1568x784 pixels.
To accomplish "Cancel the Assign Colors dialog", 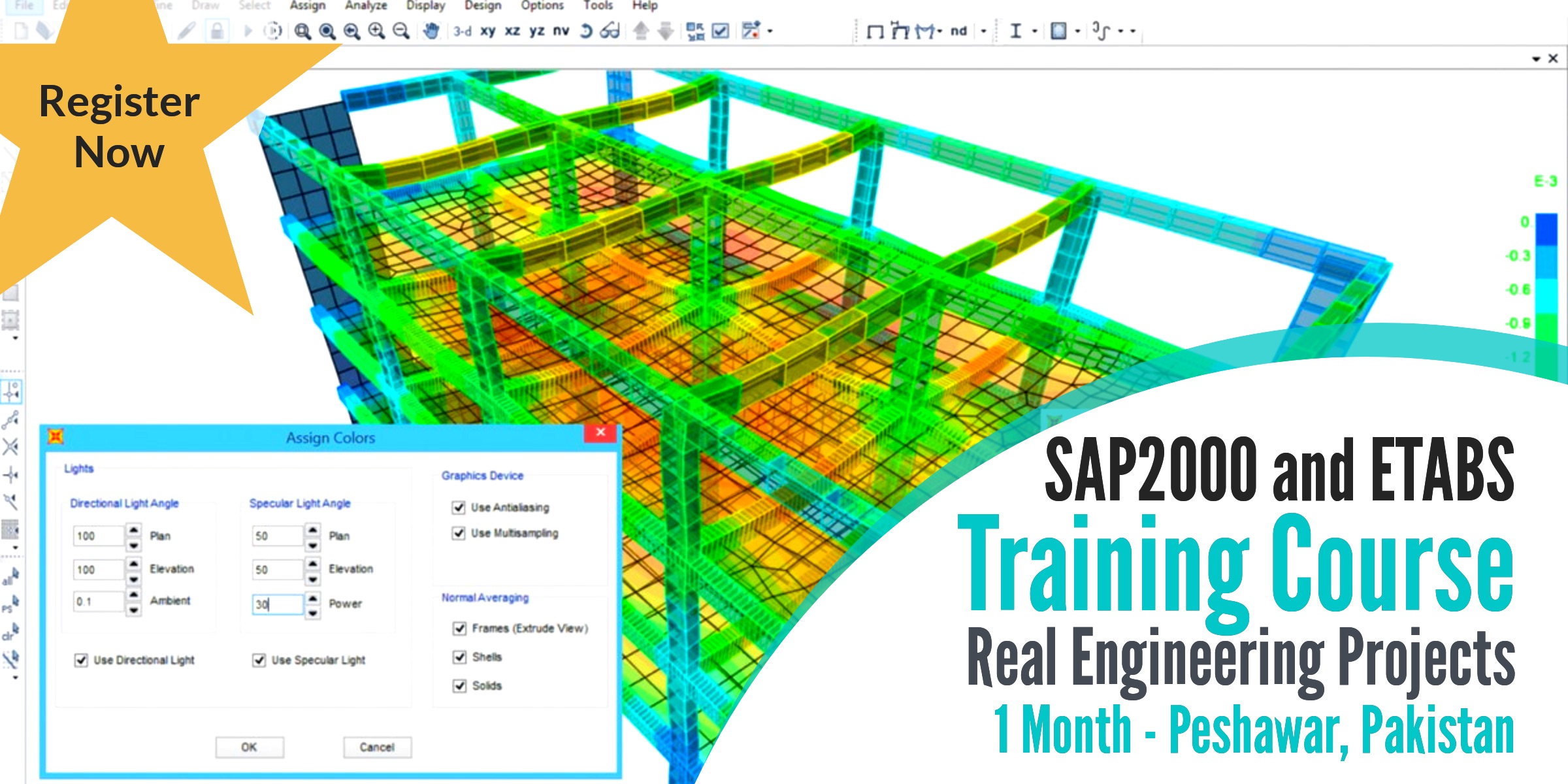I will (377, 747).
